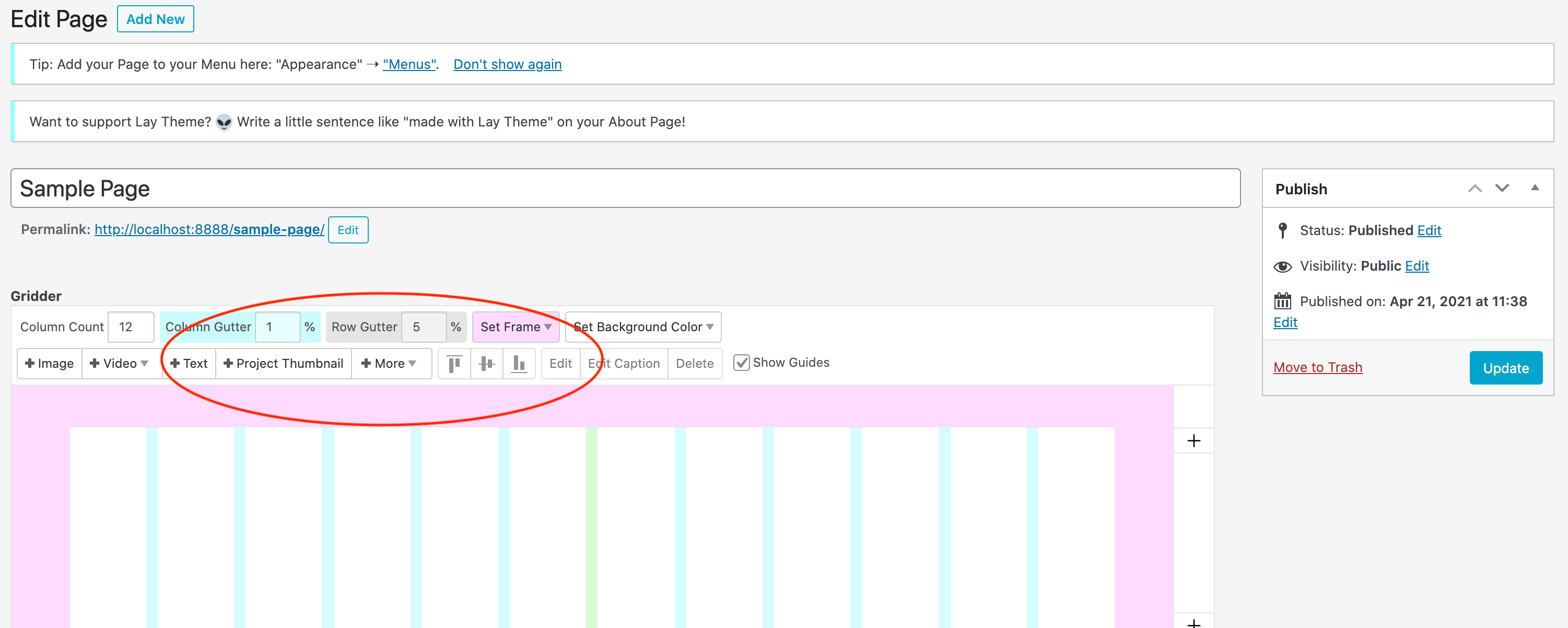Click the Edit Caption toolbar item
The height and width of the screenshot is (628, 1568).
tap(623, 364)
